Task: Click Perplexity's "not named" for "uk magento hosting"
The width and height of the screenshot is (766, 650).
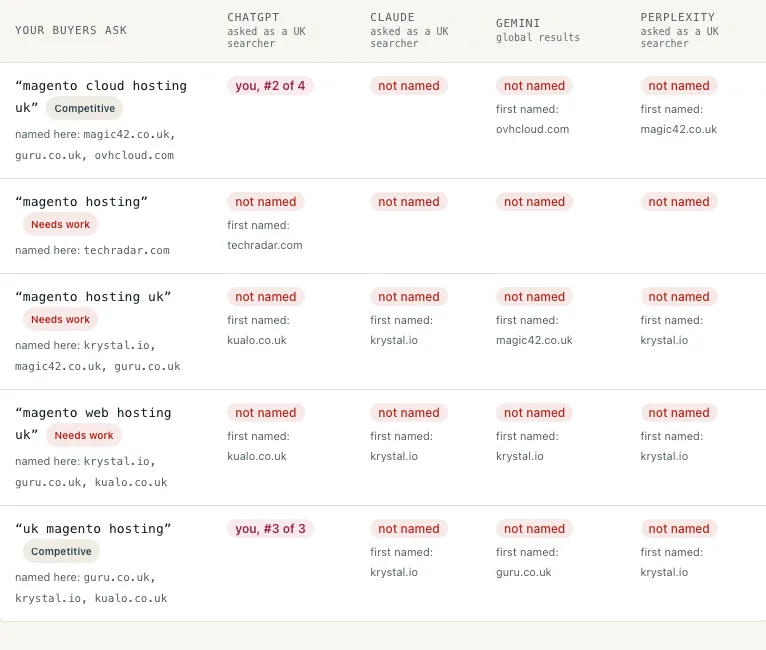Action: [679, 529]
